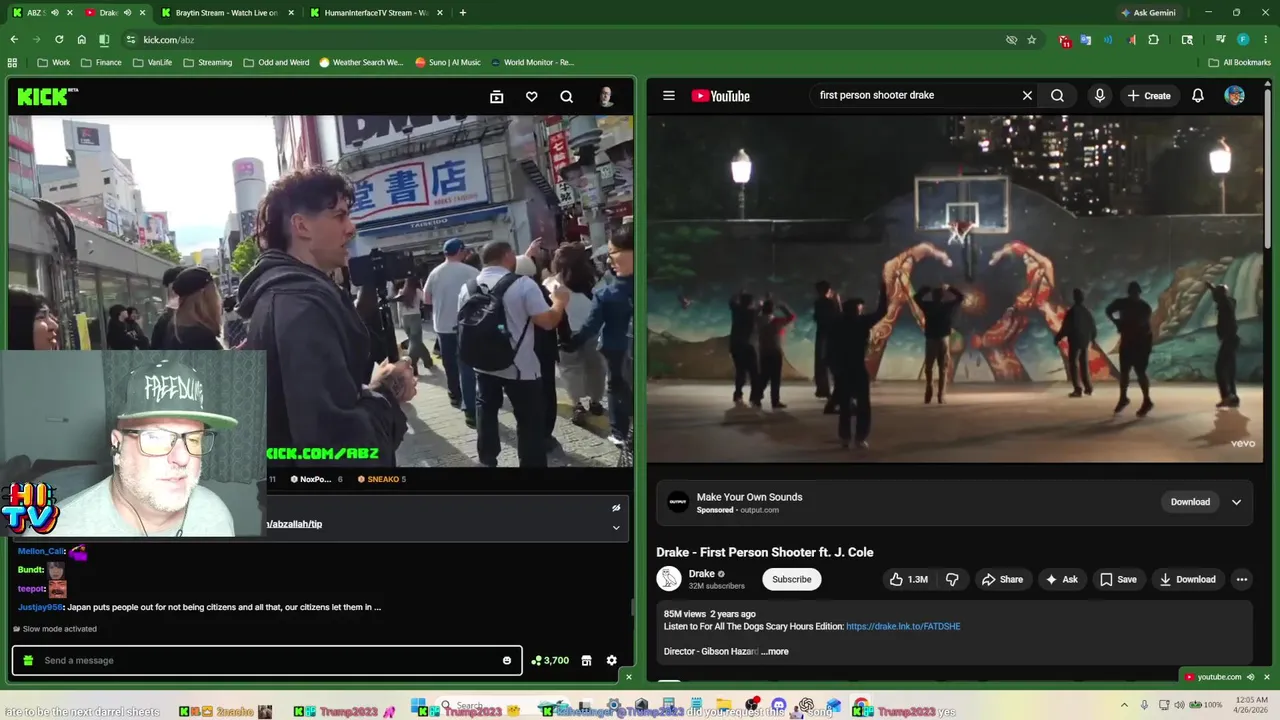This screenshot has width=1280, height=720.
Task: Open the Finance bookmarks folder
Action: (101, 62)
